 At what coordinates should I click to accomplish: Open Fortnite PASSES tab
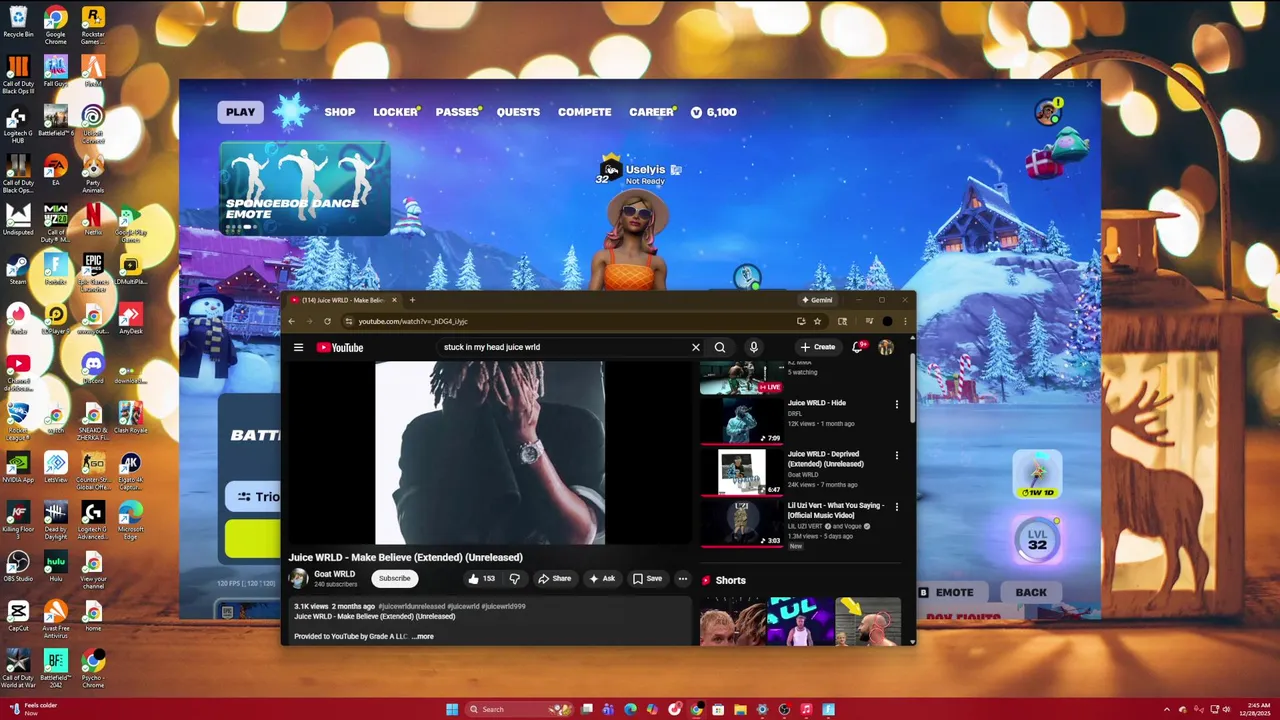[458, 112]
